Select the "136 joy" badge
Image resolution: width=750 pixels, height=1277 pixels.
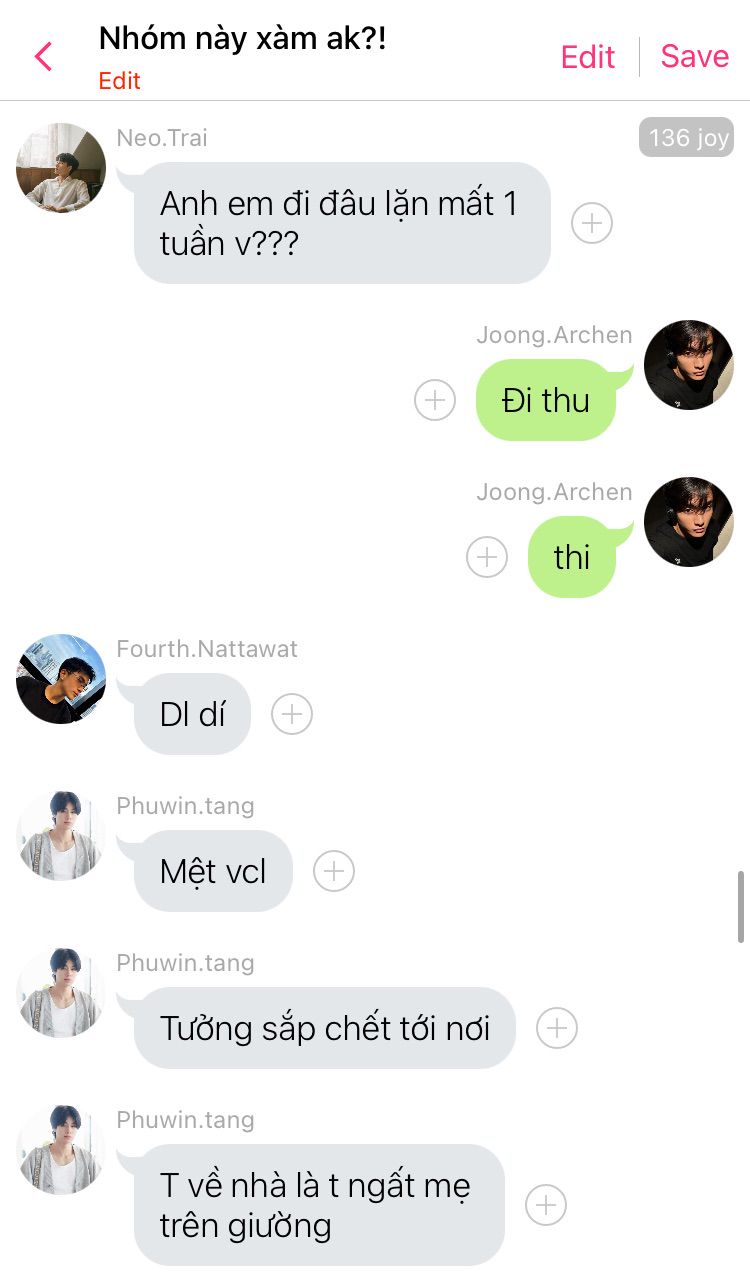pyautogui.click(x=686, y=138)
